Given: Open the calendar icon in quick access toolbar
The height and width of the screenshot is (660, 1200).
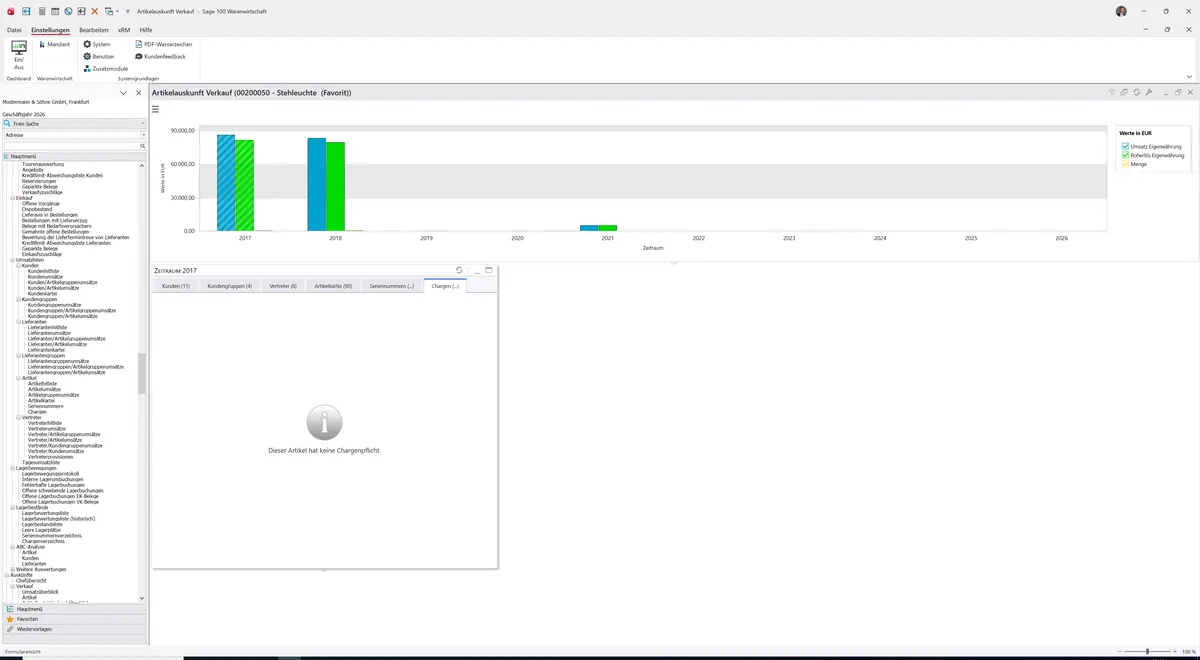Looking at the screenshot, I should click(55, 11).
